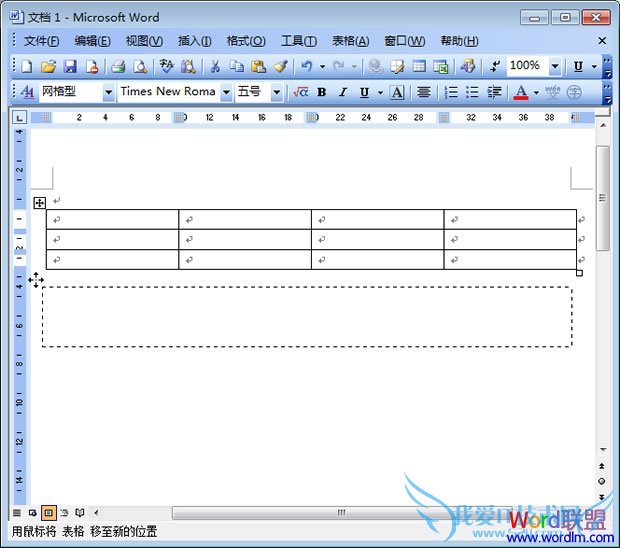Viewport: 620px width, 548px height.
Task: Open the Research tool icon
Action: coord(188,66)
